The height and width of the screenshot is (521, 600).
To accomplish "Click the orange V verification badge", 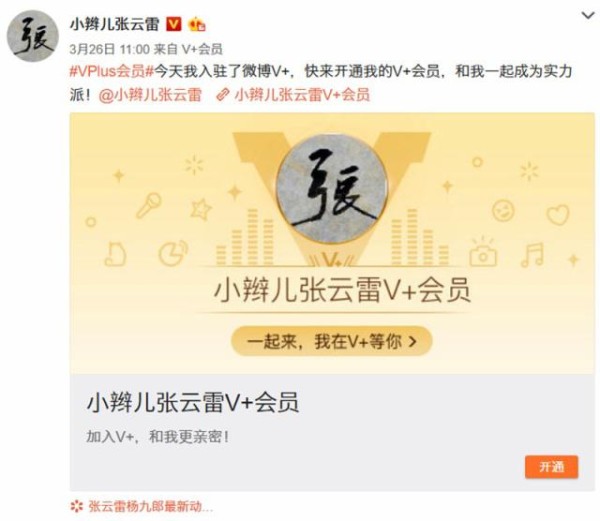I will click(173, 24).
